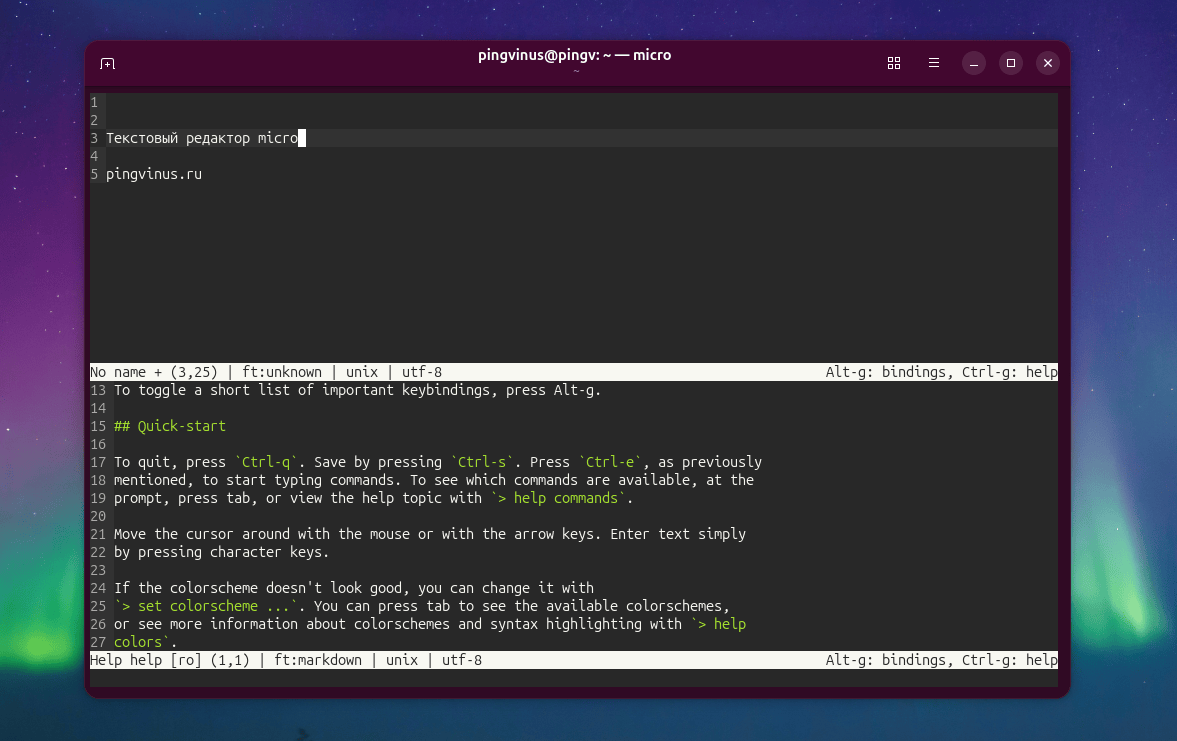Click the '`> help commands`' code text

(x=558, y=499)
